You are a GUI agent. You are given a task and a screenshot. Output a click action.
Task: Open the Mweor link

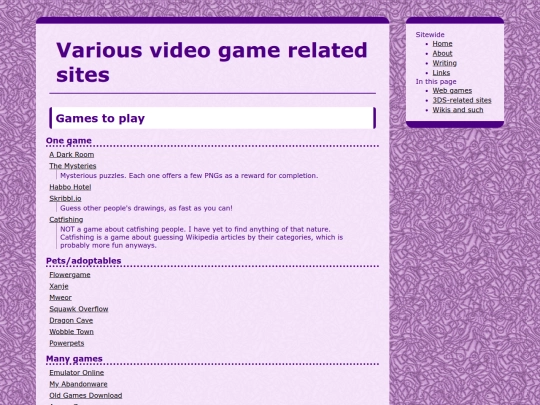pos(61,298)
